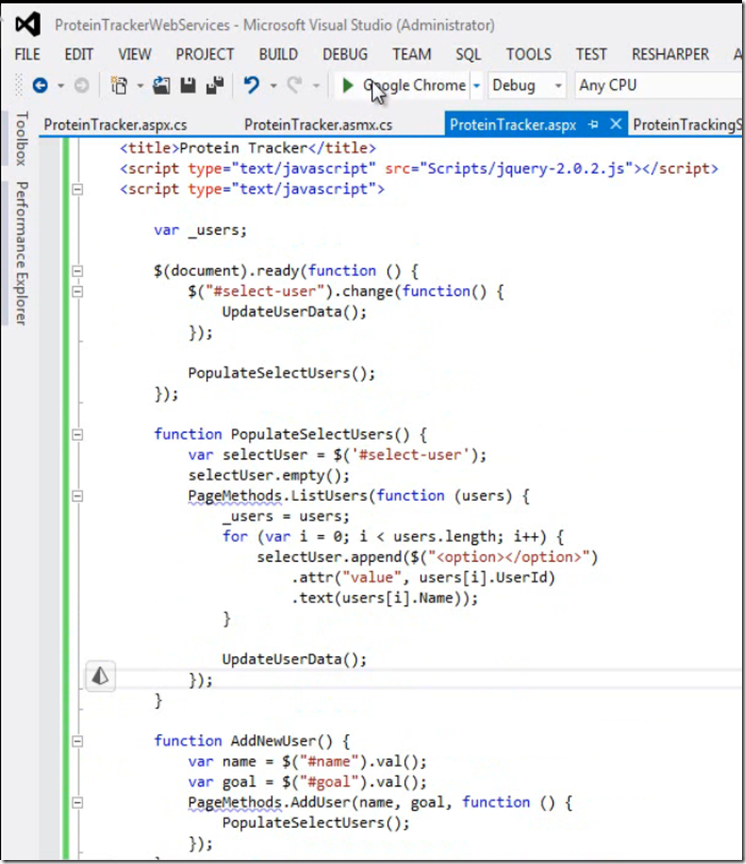
Task: Save the current file using floppy icon
Action: [x=188, y=85]
